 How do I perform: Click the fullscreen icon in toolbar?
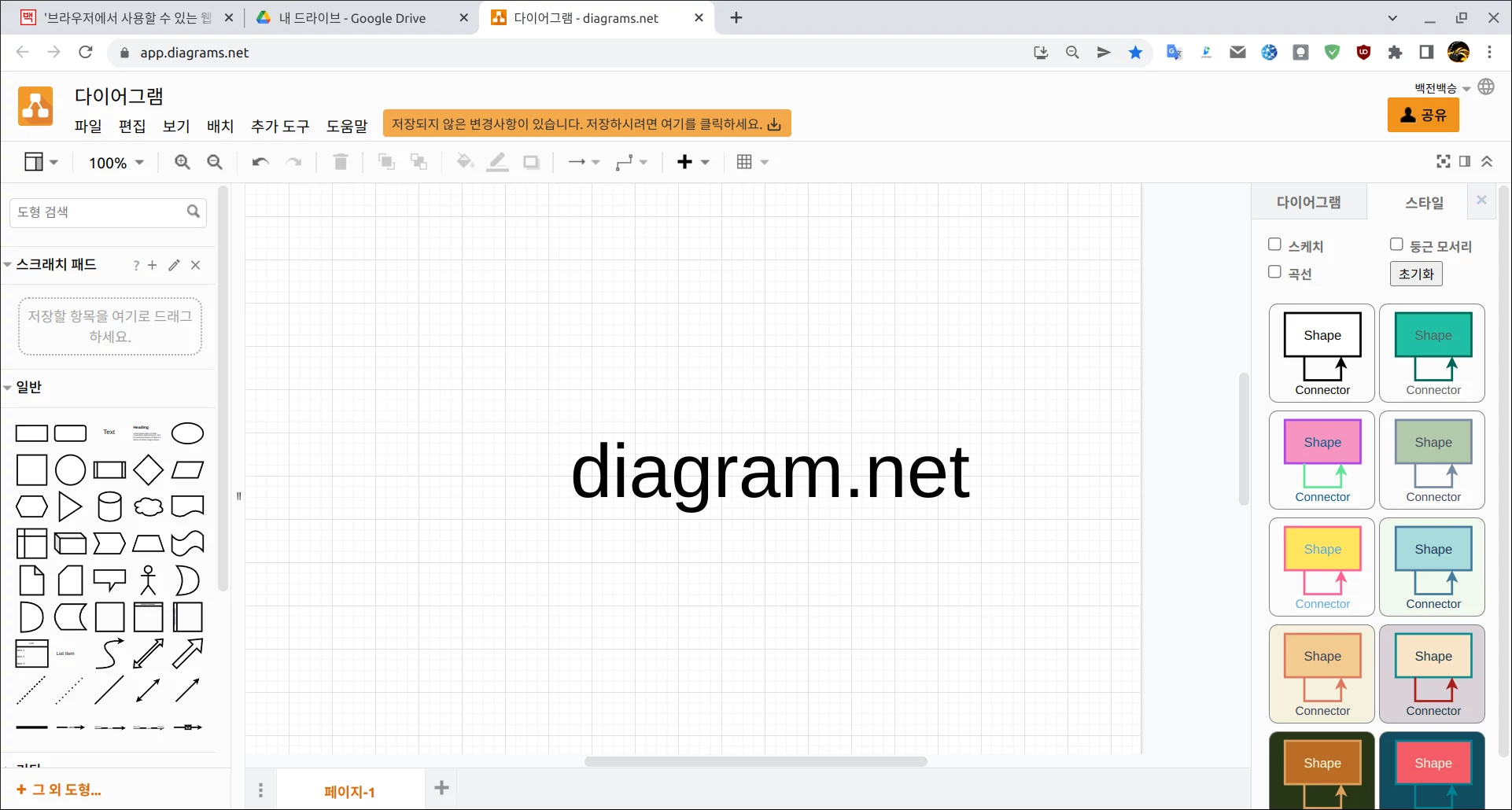click(x=1444, y=161)
